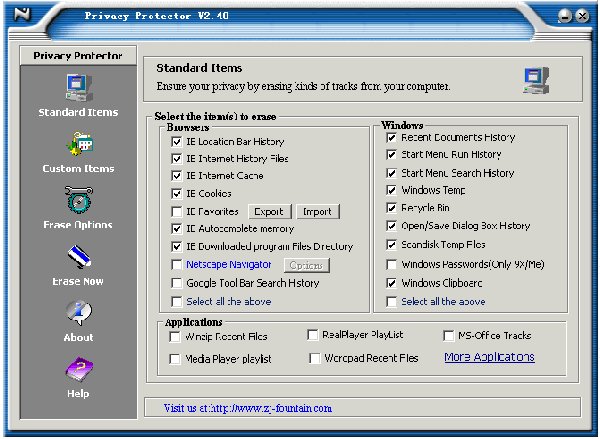This screenshot has width=600, height=439.
Task: Enable Winzip Recent Files checkbox
Action: click(x=175, y=337)
